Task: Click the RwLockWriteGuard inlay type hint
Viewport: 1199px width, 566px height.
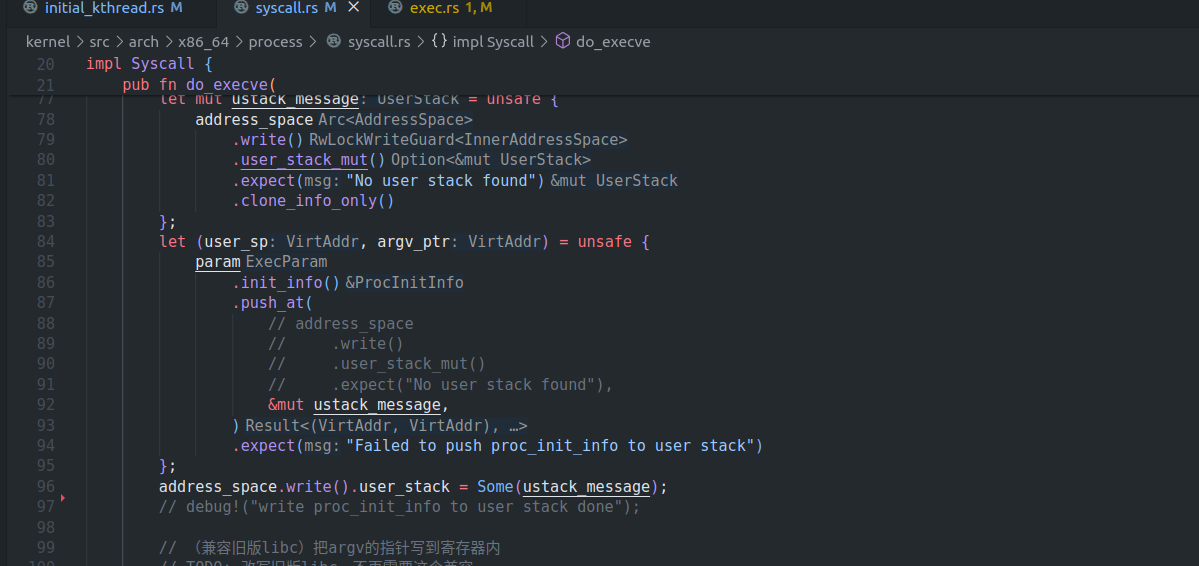Action: pyautogui.click(x=467, y=140)
